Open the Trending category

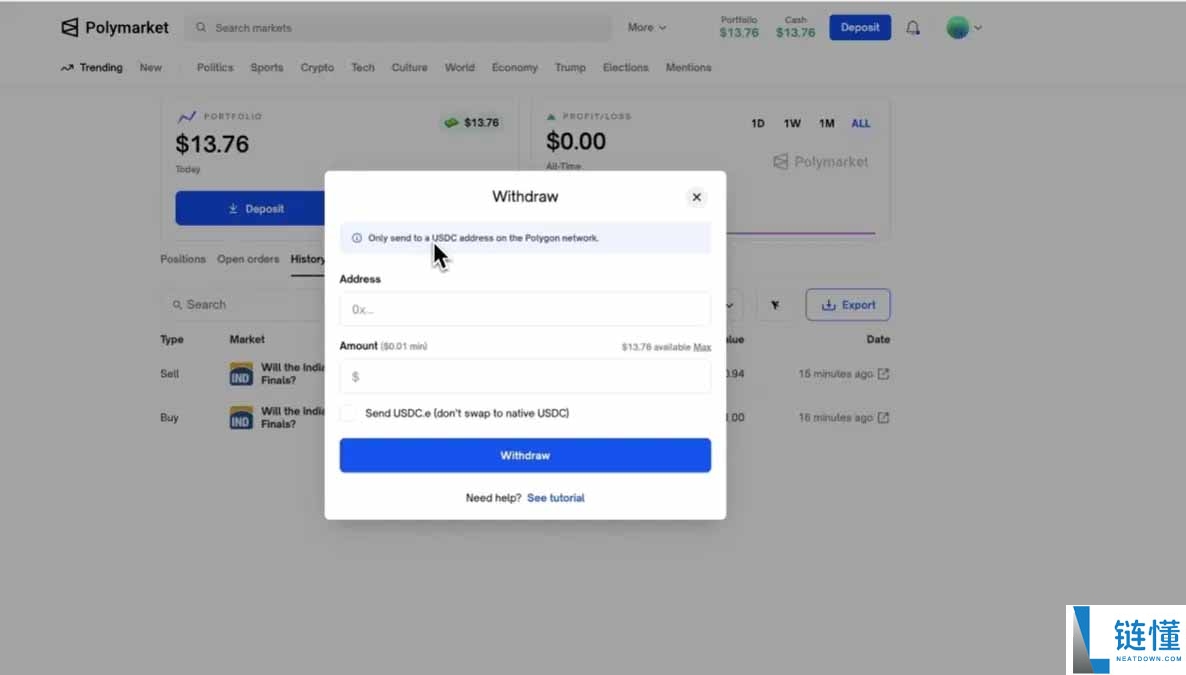(x=101, y=67)
